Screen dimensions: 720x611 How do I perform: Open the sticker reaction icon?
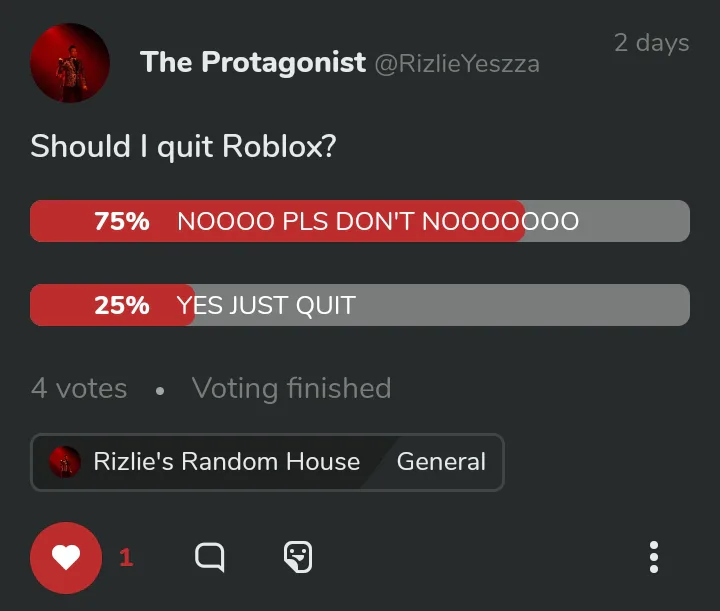298,557
